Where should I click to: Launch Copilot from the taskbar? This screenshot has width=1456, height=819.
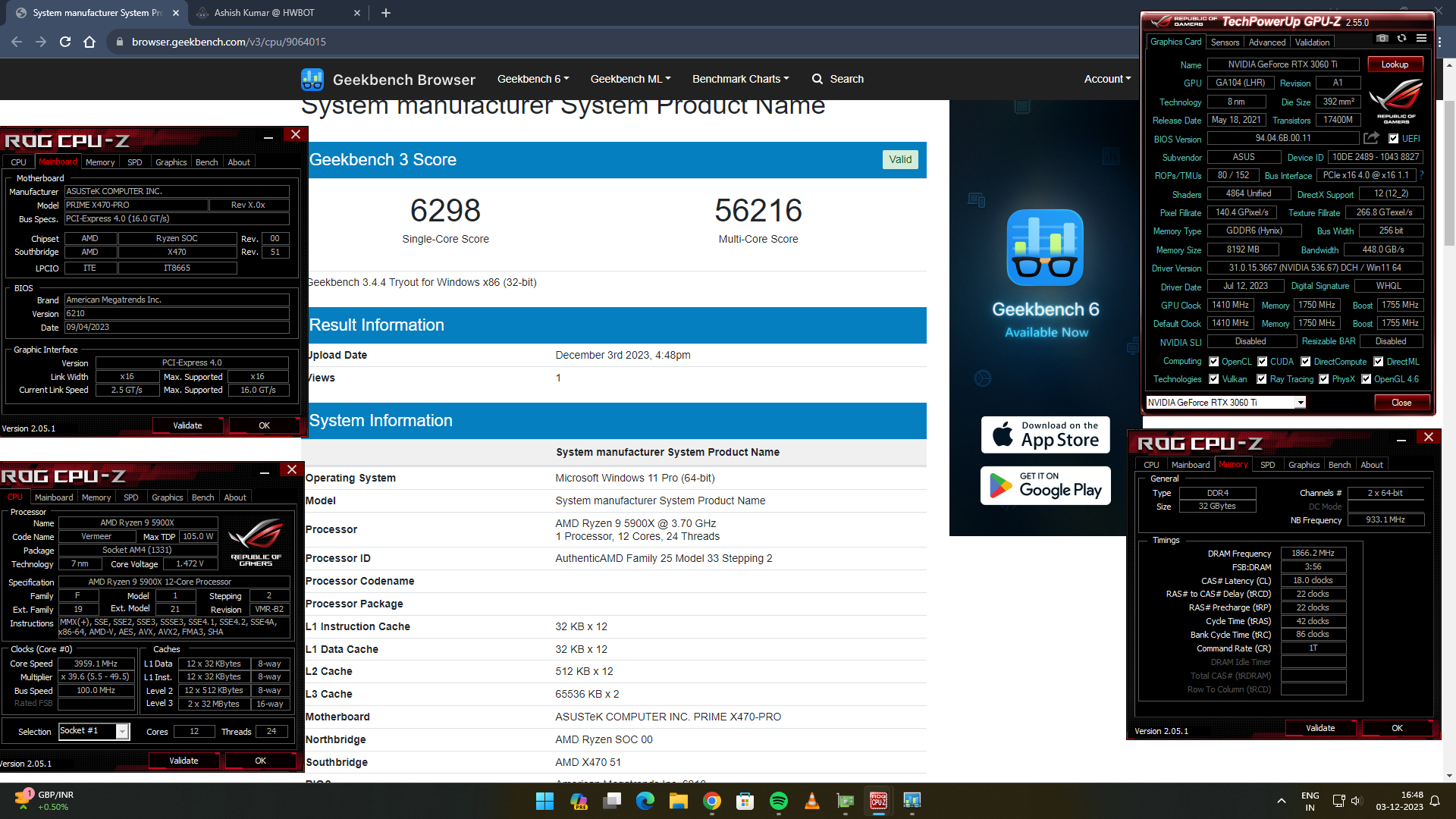click(x=579, y=801)
